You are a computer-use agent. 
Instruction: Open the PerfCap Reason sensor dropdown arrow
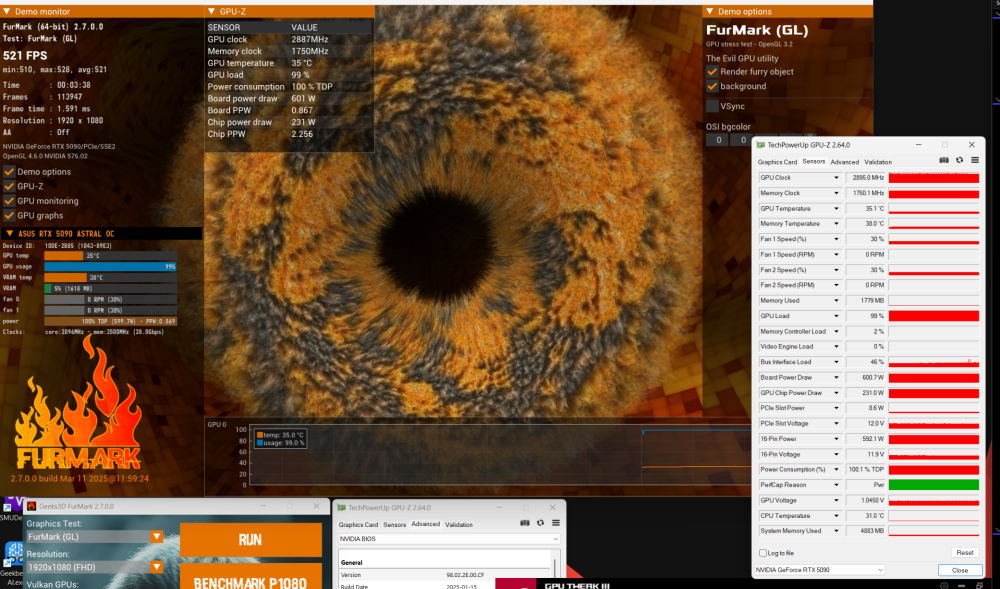point(836,485)
